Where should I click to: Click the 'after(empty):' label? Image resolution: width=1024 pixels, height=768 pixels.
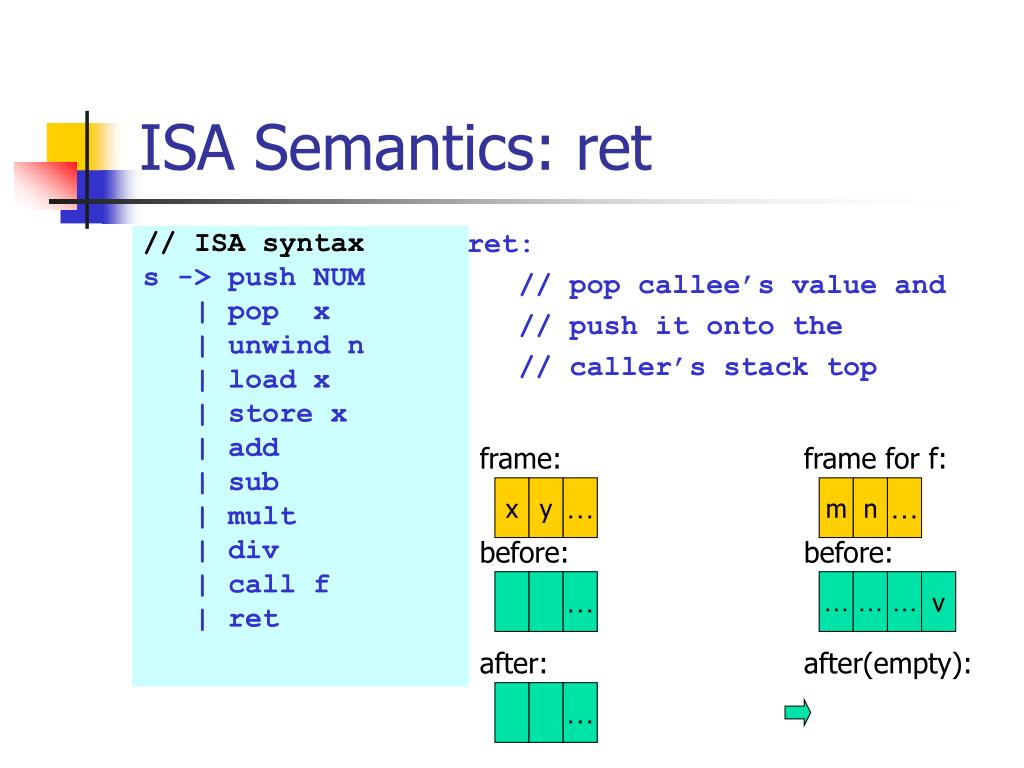click(888, 664)
